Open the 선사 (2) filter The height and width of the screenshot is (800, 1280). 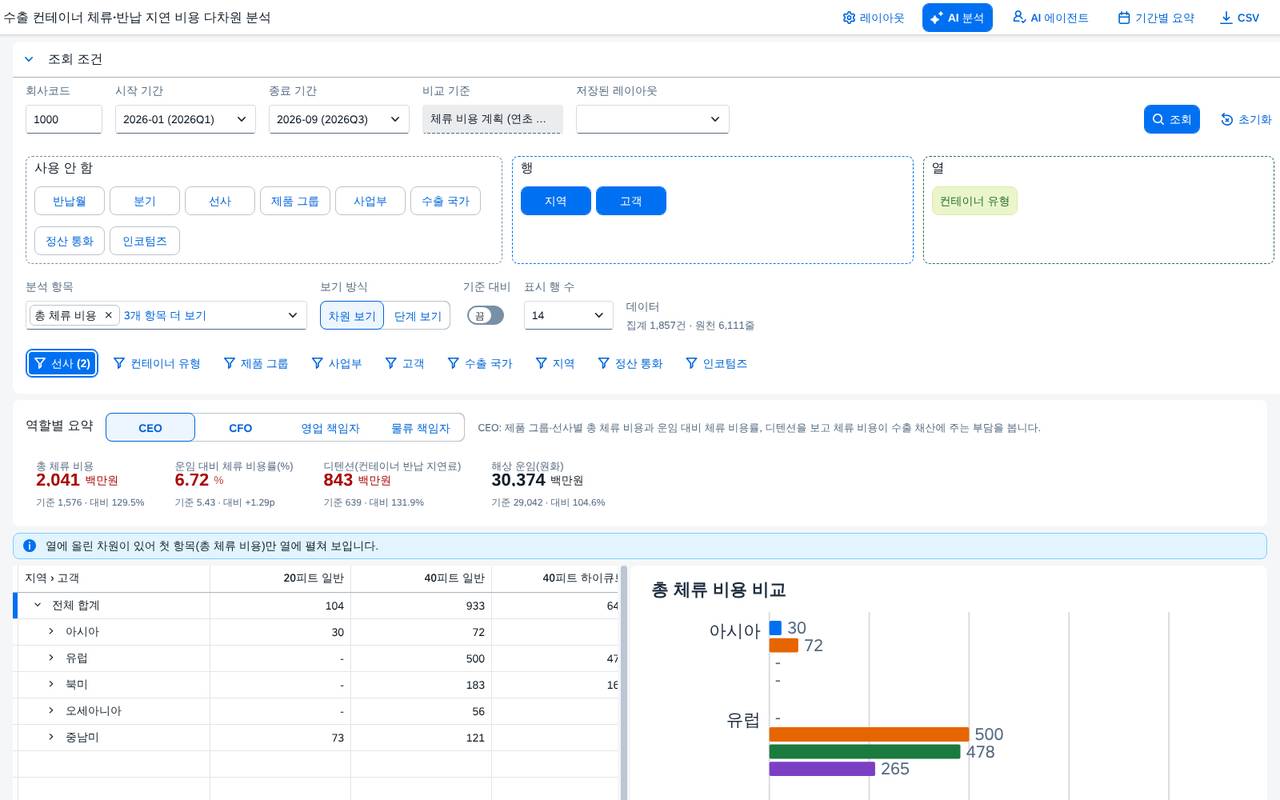62,363
